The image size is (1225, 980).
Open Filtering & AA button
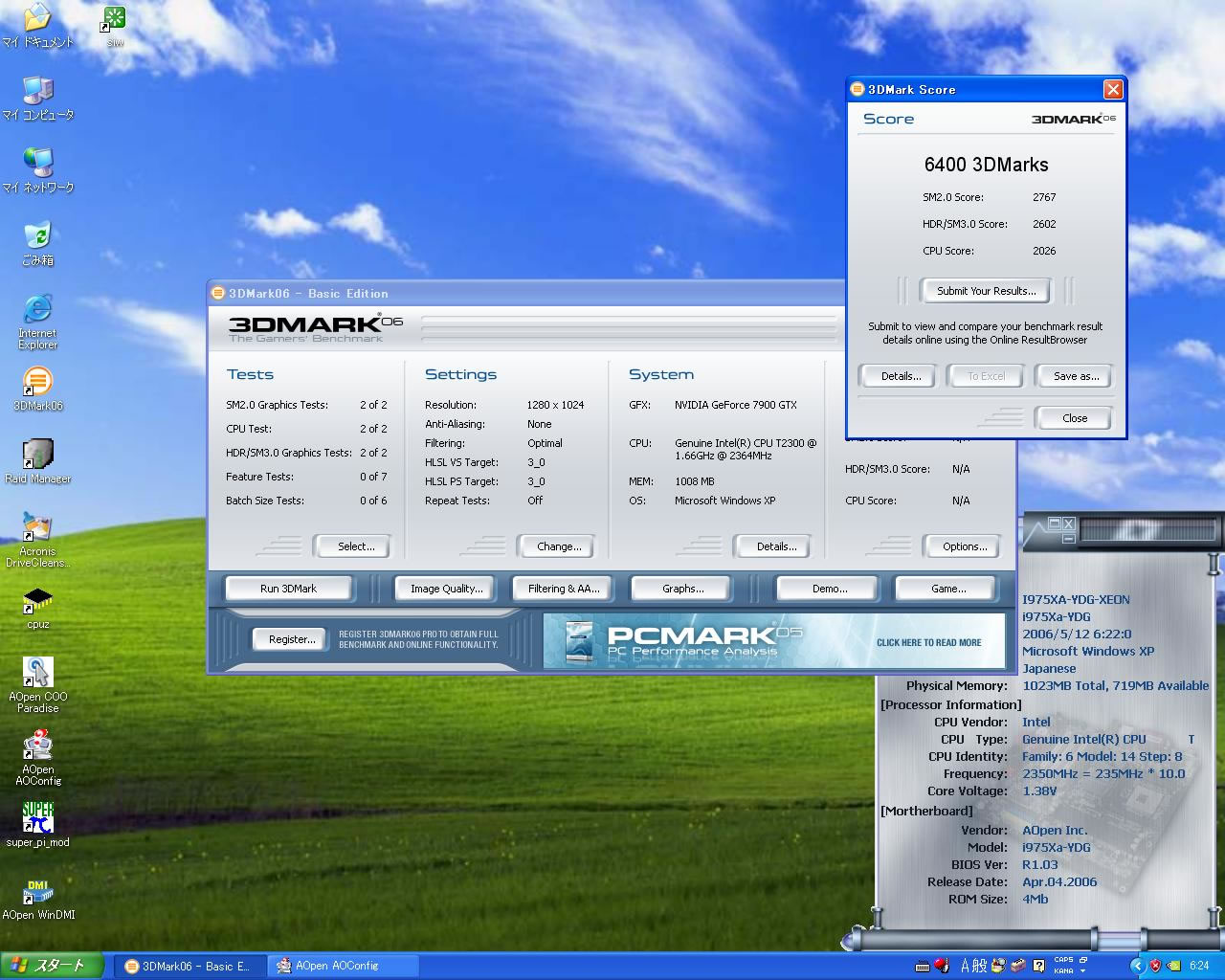564,589
